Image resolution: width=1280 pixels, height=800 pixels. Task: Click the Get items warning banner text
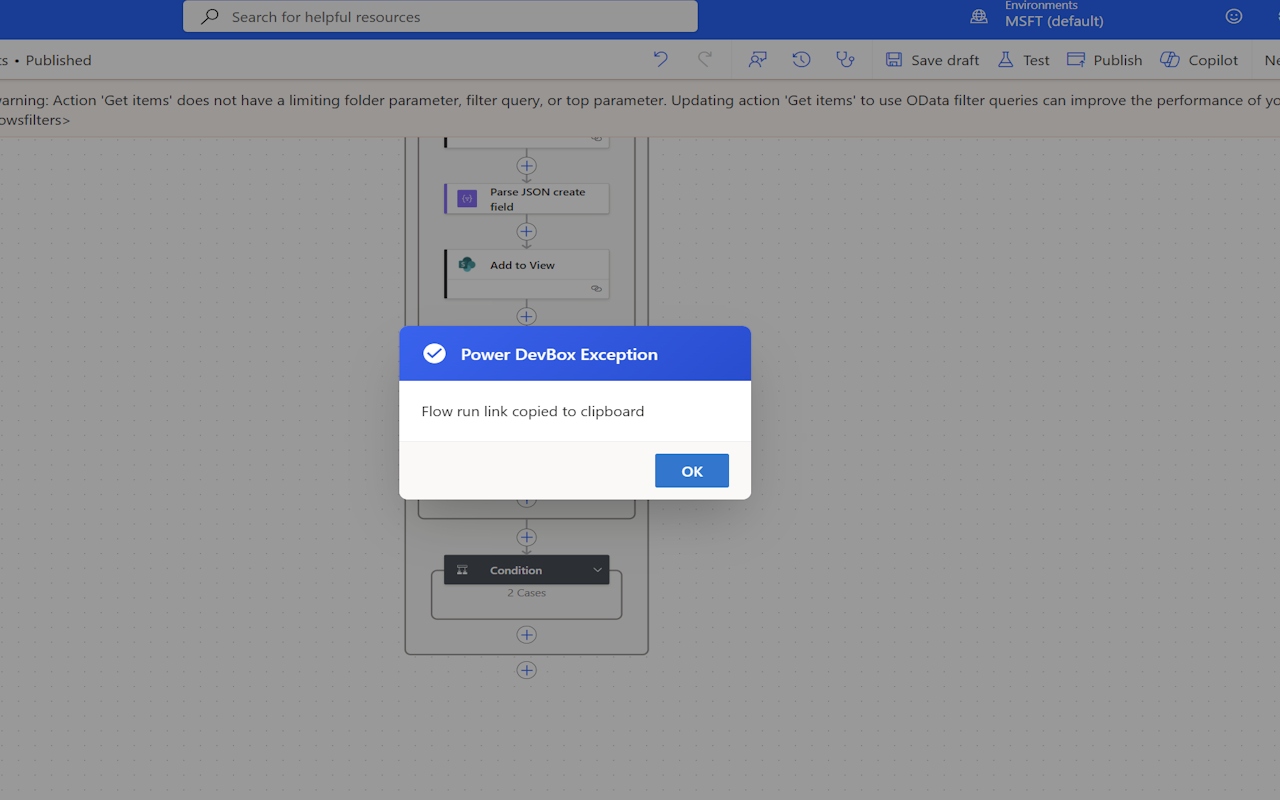point(640,109)
